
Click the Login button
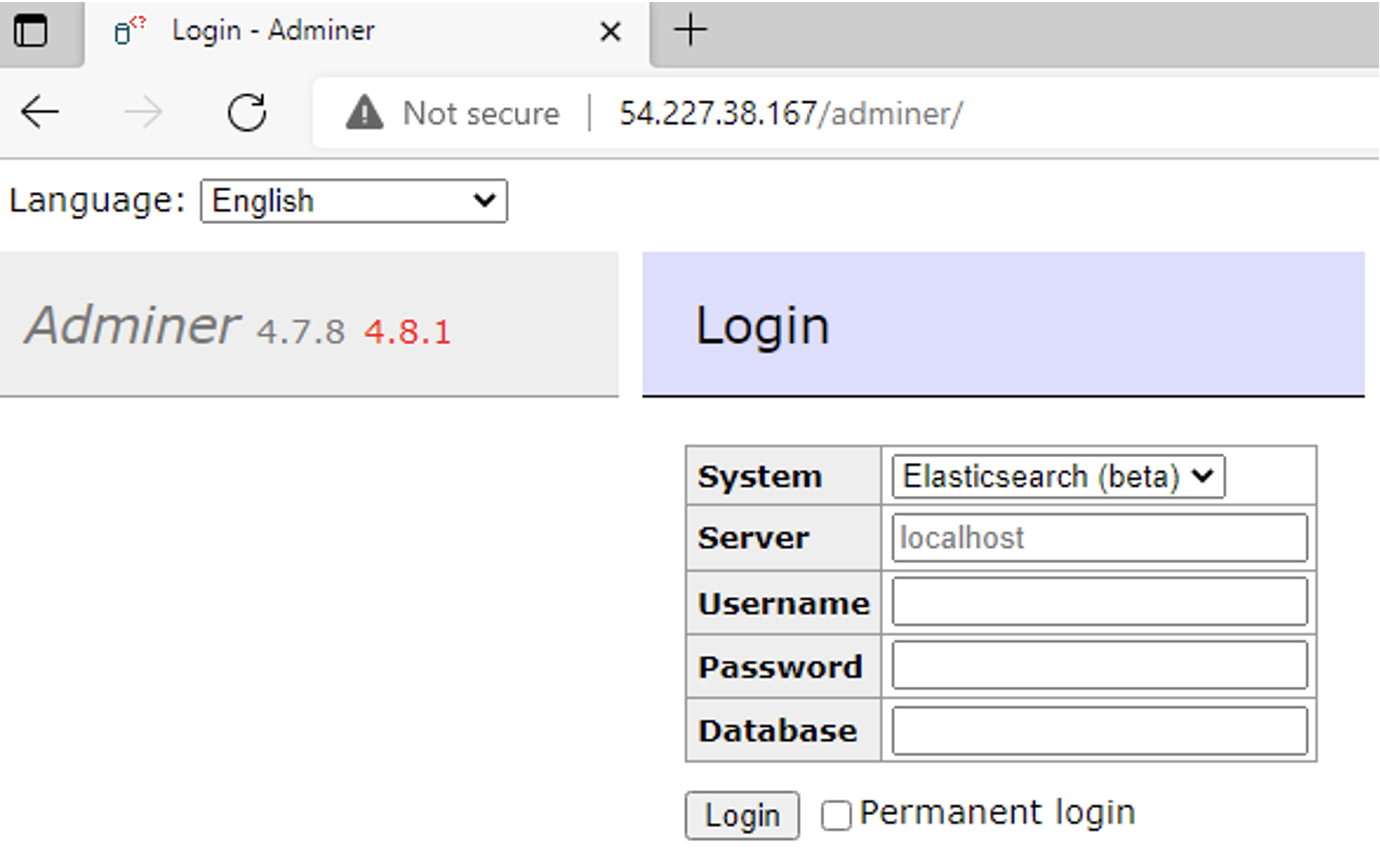[x=742, y=816]
